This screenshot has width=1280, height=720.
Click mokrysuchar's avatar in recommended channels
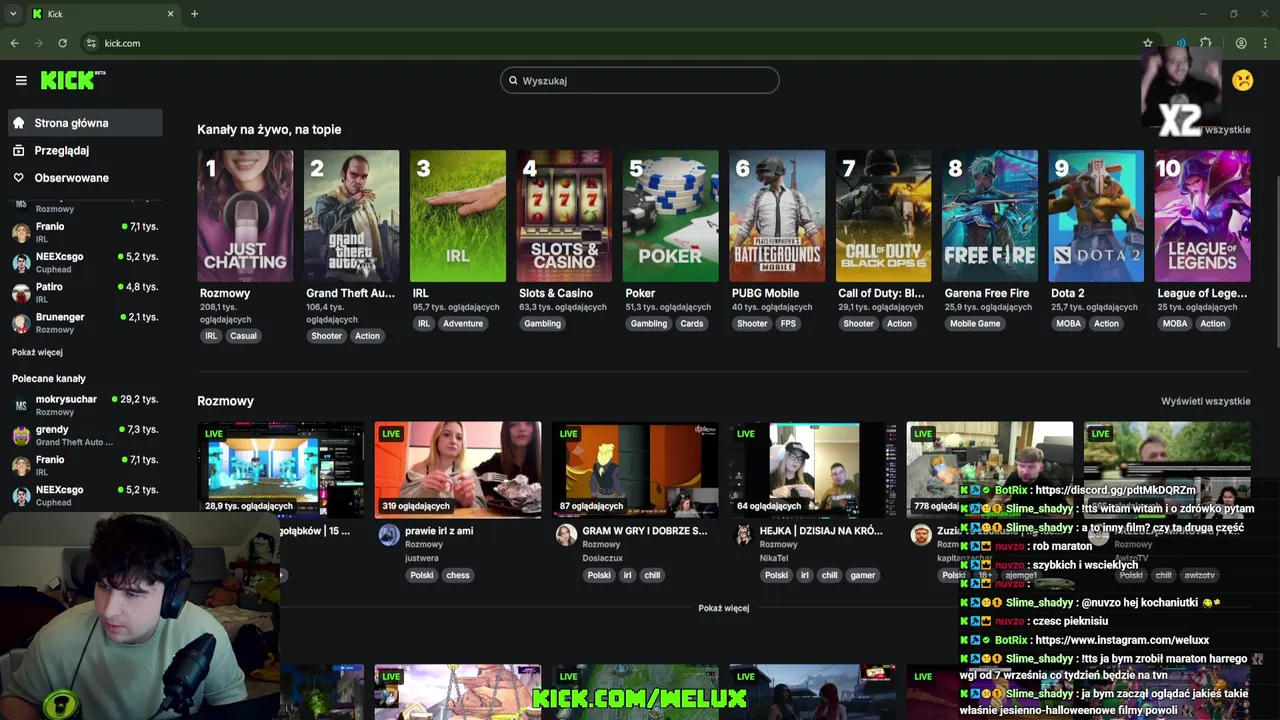point(21,405)
